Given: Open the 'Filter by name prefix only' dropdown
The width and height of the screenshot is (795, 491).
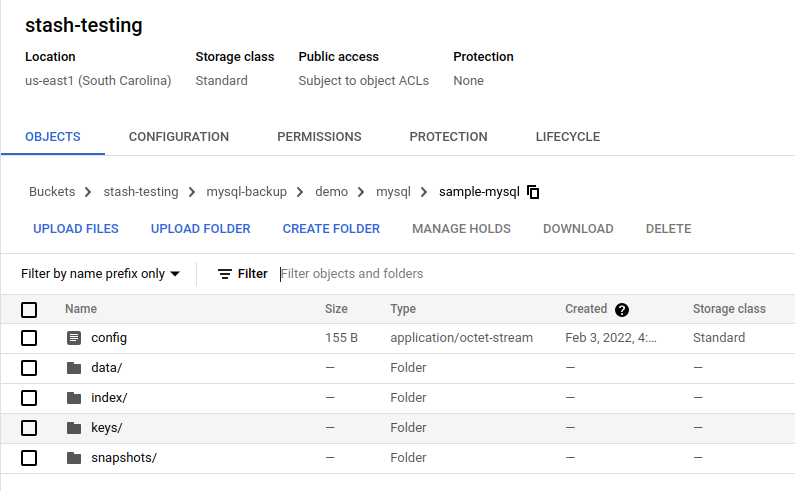Looking at the screenshot, I should [x=100, y=274].
